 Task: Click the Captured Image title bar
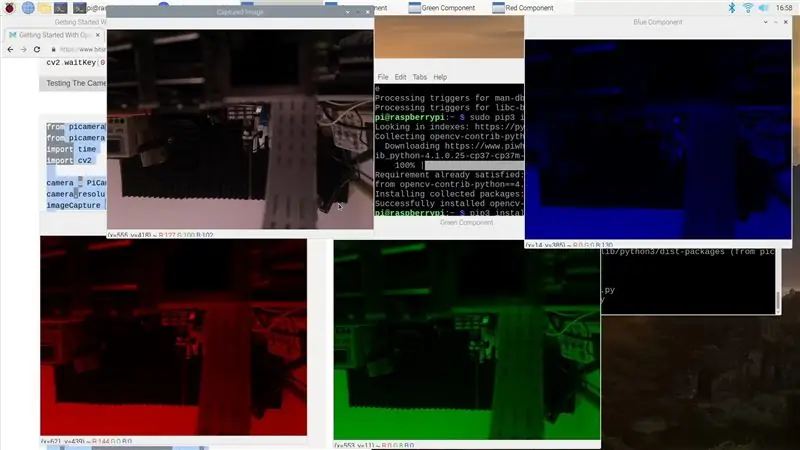pos(240,12)
